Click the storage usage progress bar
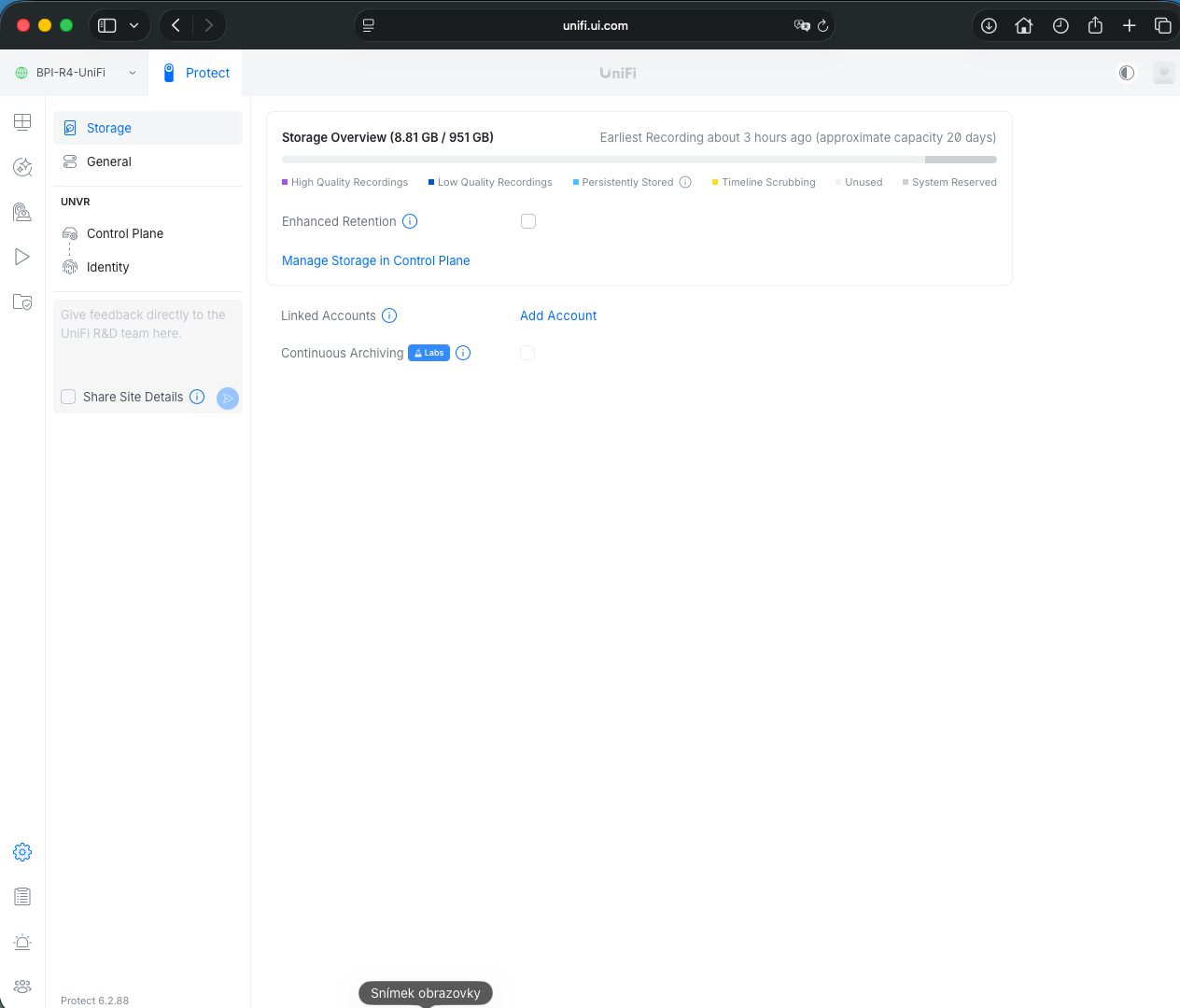1180x1008 pixels. click(639, 160)
